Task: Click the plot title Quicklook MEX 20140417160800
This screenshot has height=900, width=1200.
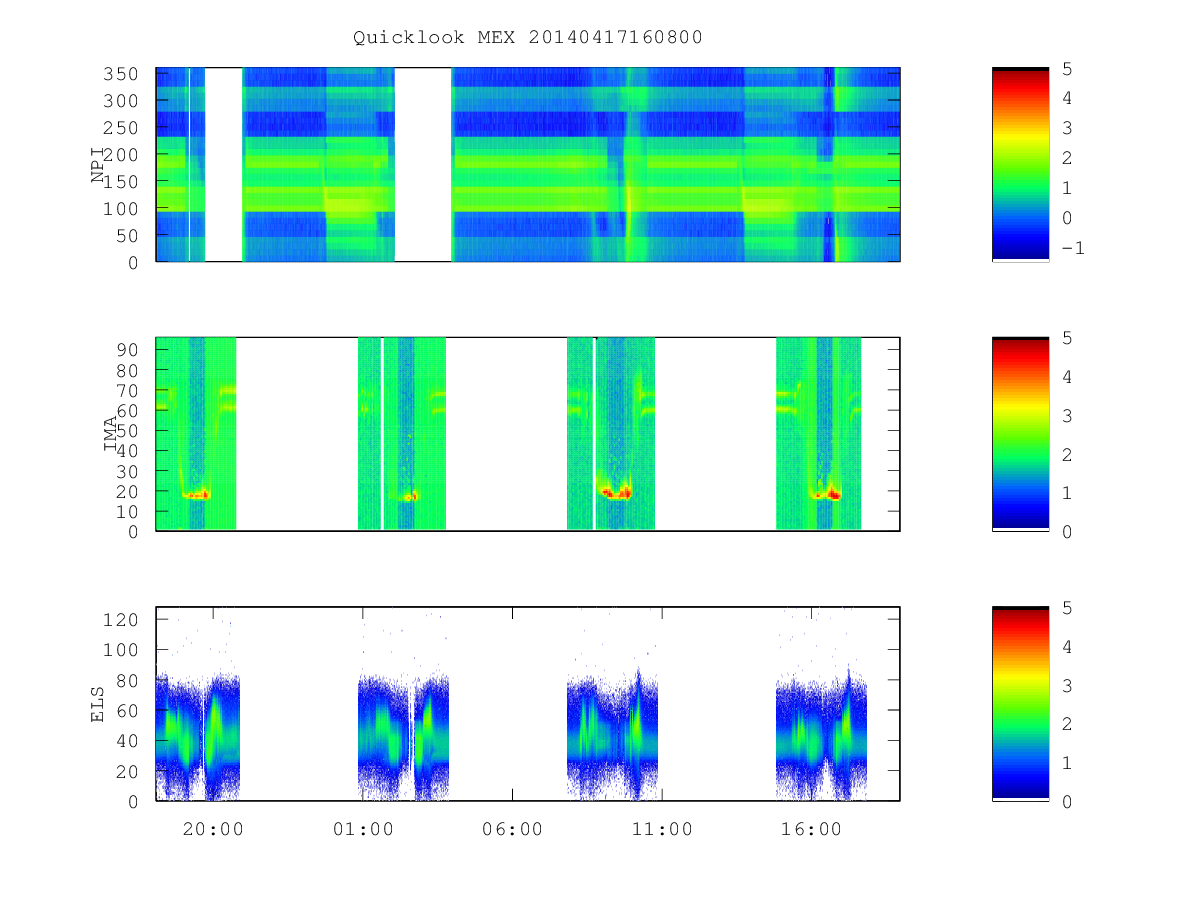Action: 527,37
